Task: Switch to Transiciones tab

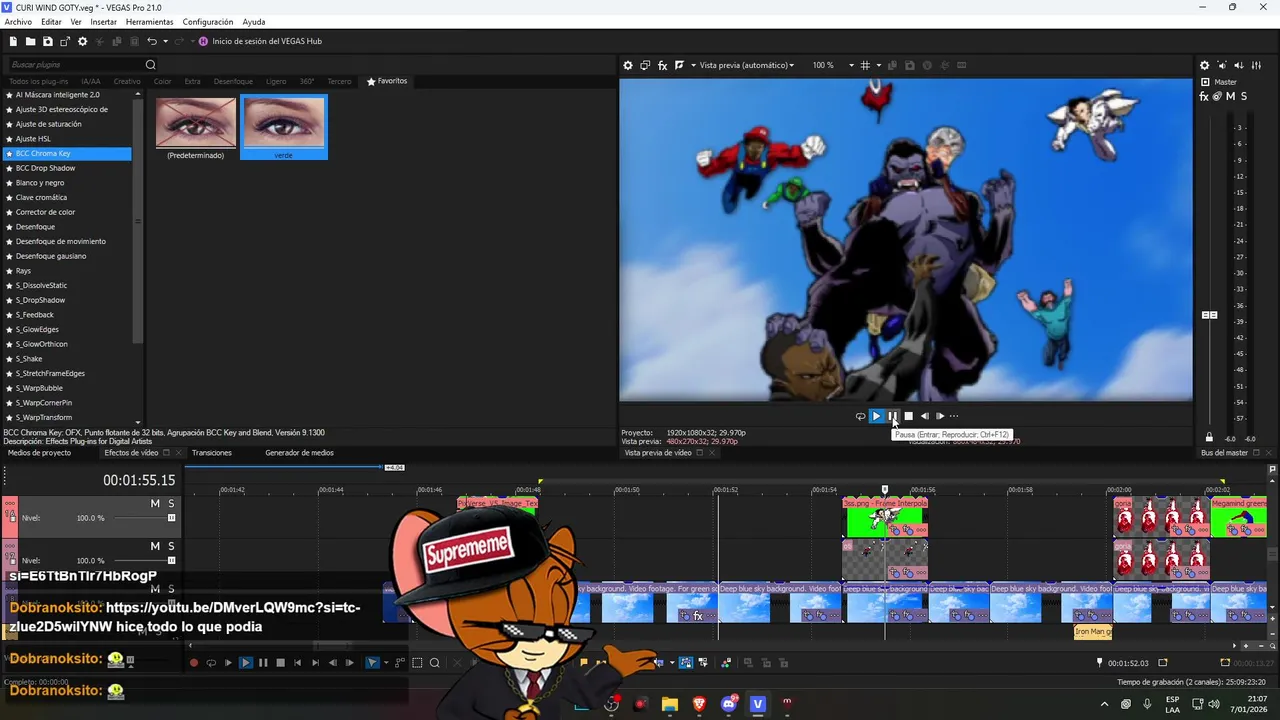Action: point(212,453)
